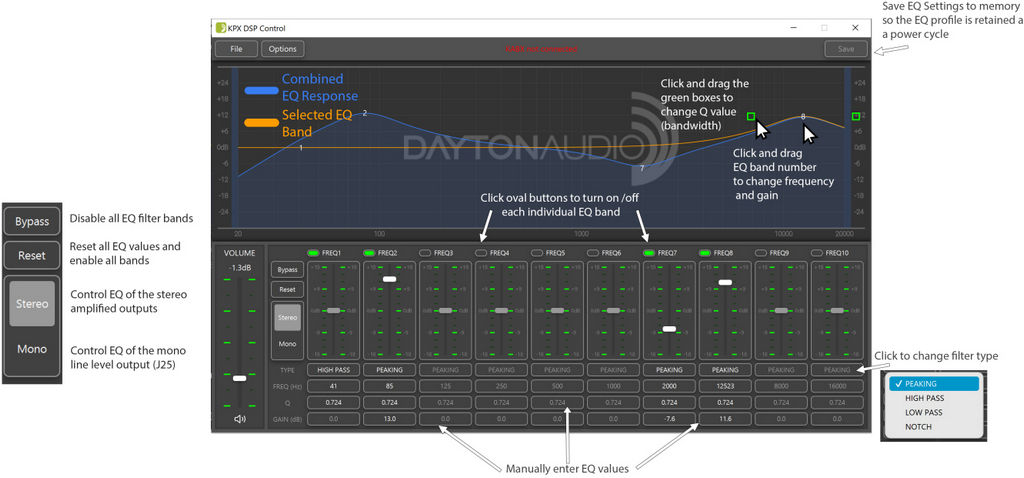Click the master VOLUME slider handle
This screenshot has width=1024, height=478.
pyautogui.click(x=240, y=378)
